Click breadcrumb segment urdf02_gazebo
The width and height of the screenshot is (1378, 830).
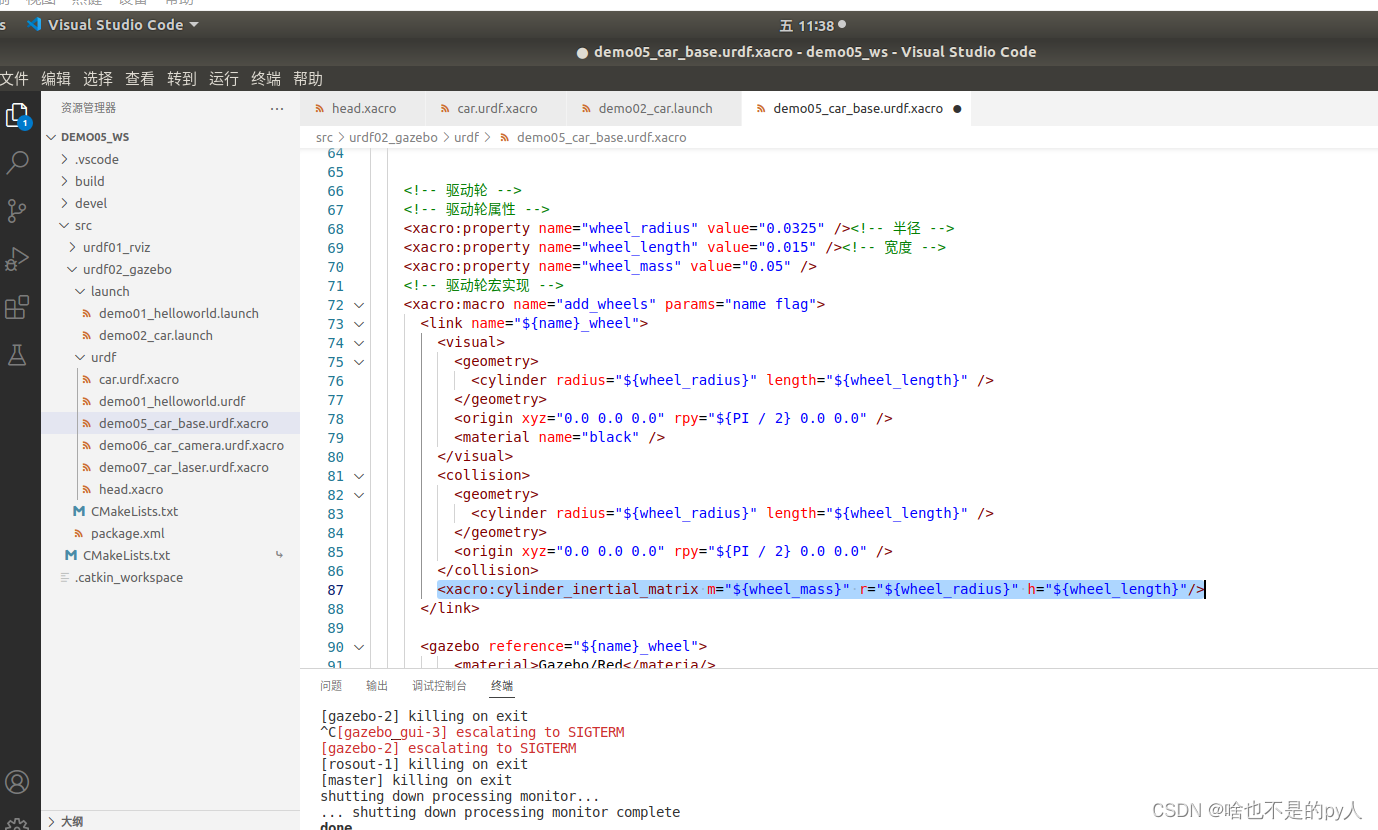[x=393, y=137]
